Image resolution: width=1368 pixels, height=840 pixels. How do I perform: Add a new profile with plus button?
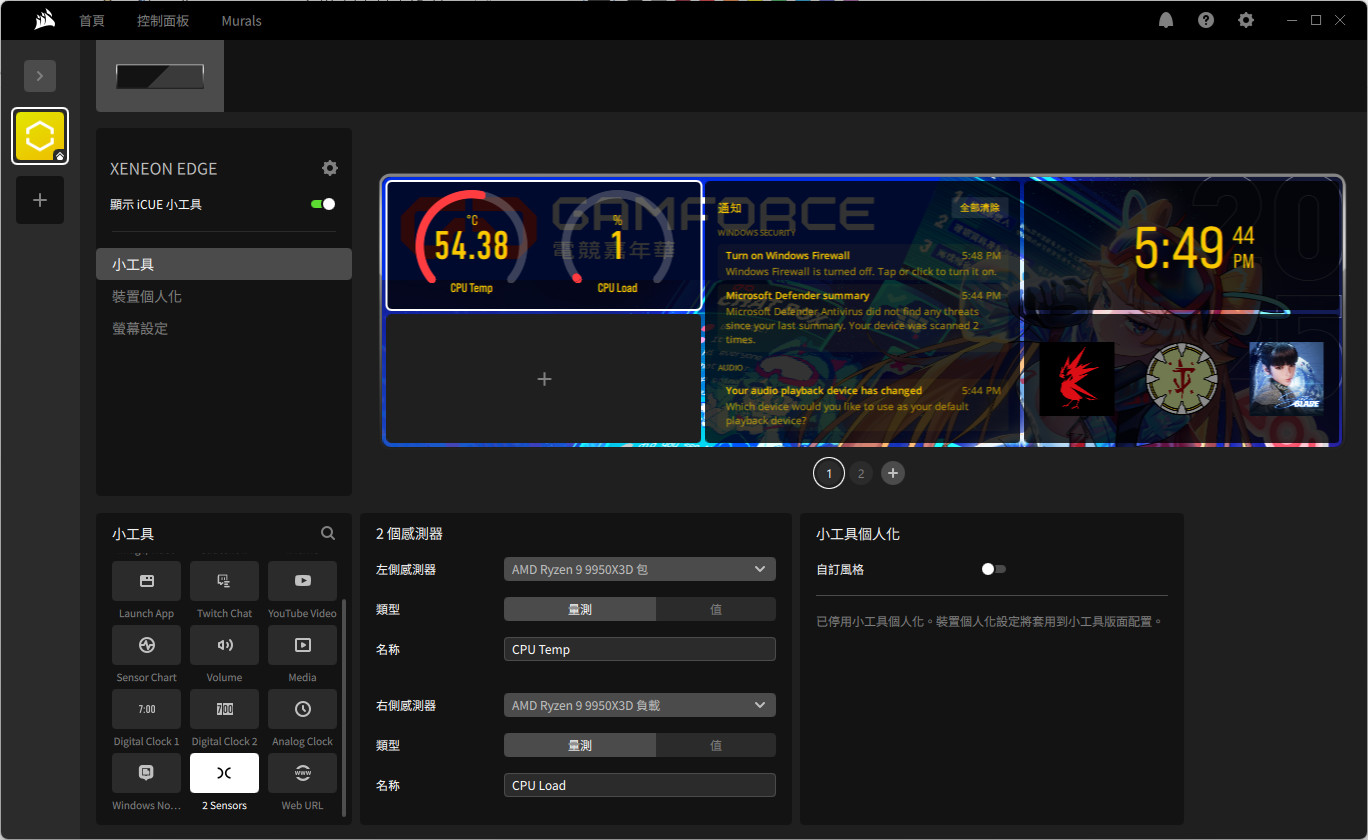(x=40, y=200)
